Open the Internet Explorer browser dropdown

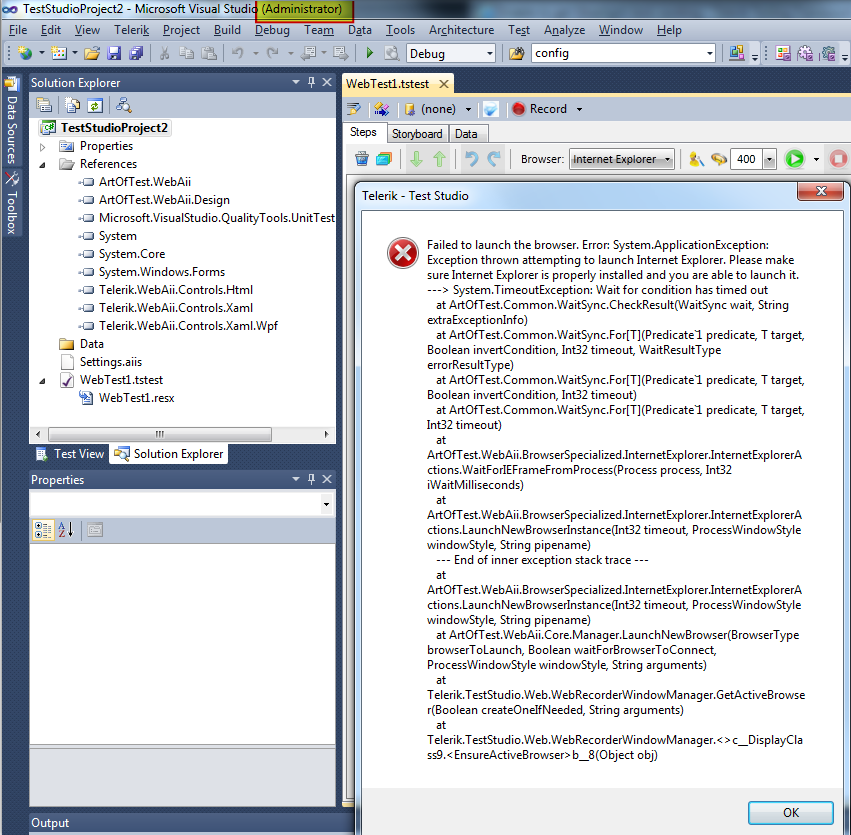pyautogui.click(x=668, y=159)
